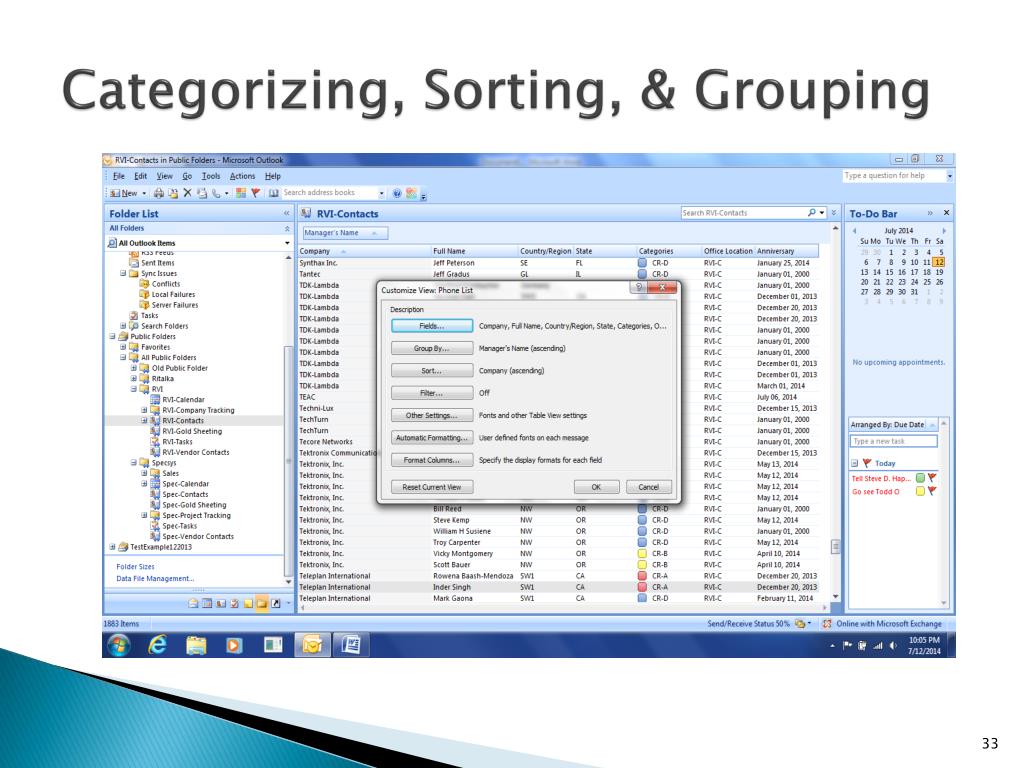The width and height of the screenshot is (1024, 768).
Task: Switch to Calendar in navigation strip
Action: [x=207, y=603]
